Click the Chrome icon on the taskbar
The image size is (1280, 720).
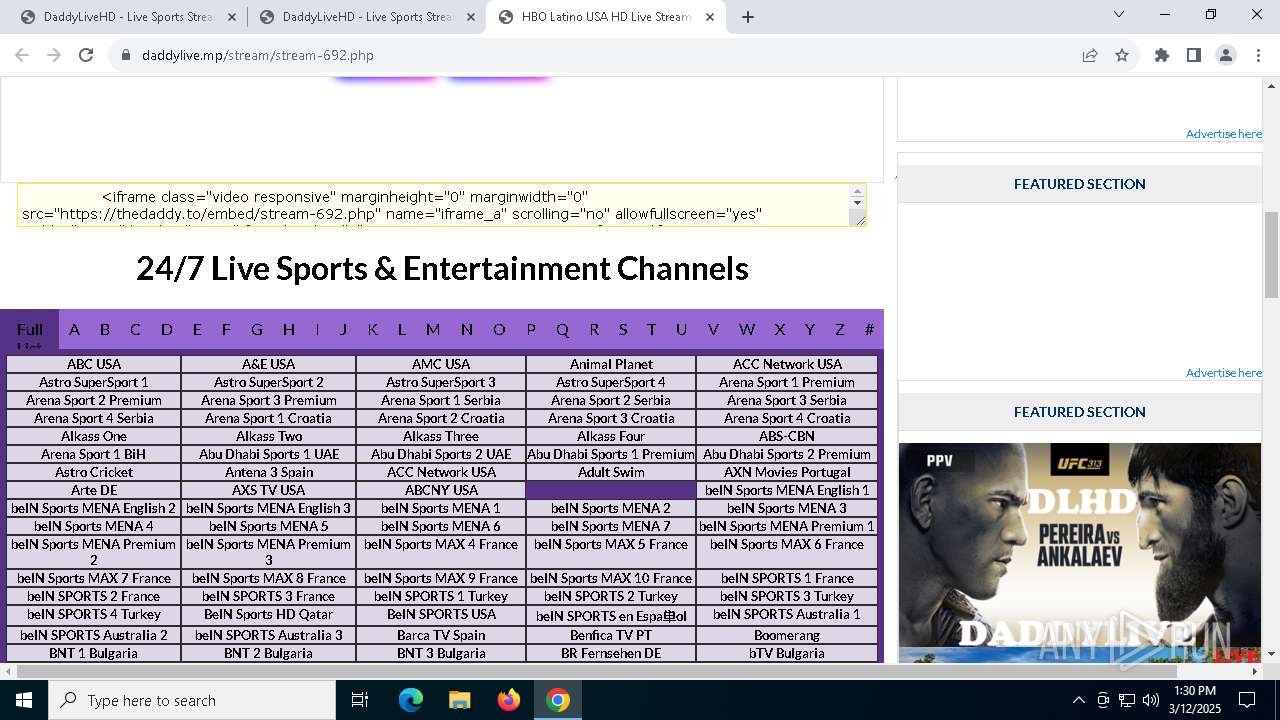click(558, 700)
